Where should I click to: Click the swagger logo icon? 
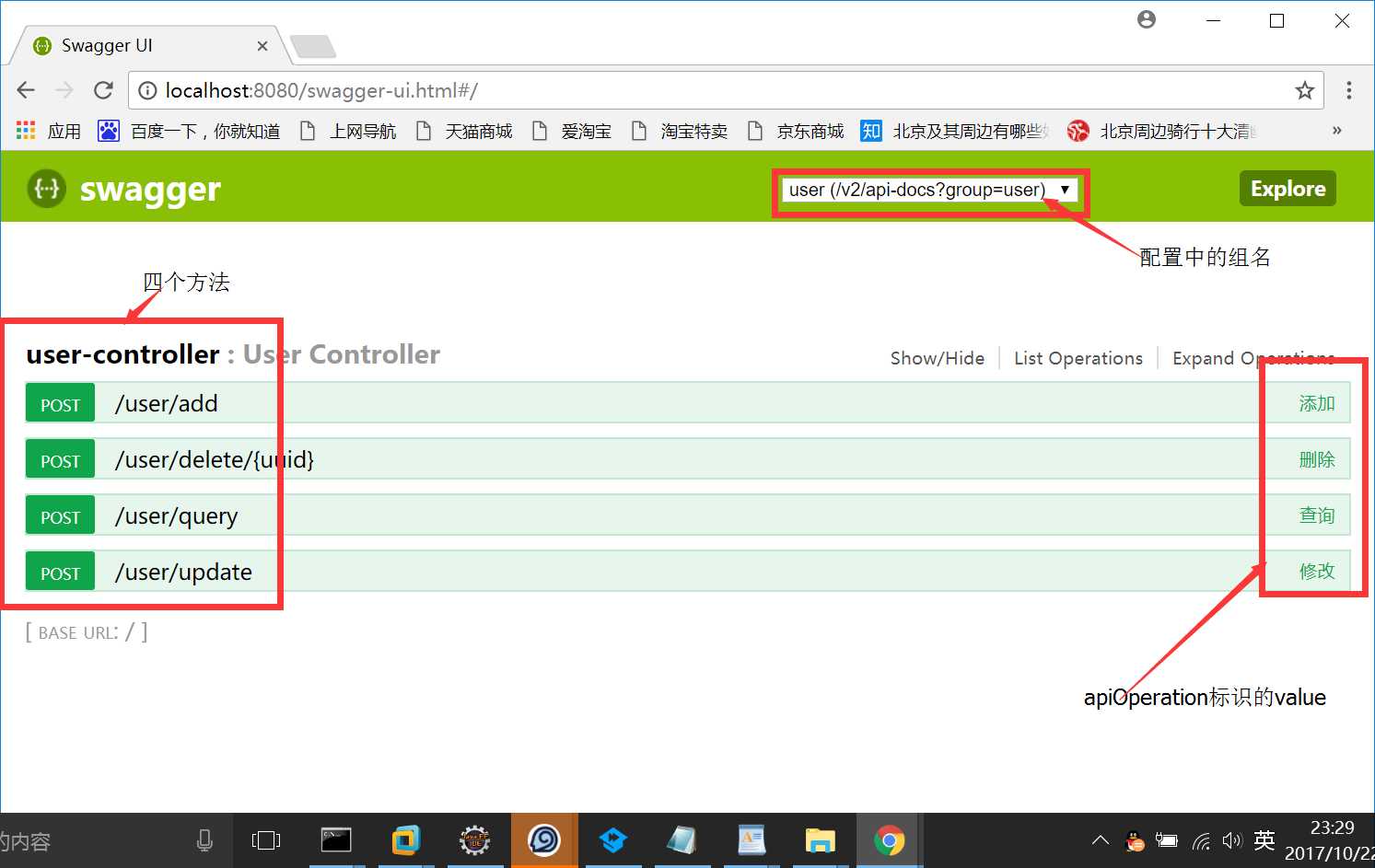point(47,189)
